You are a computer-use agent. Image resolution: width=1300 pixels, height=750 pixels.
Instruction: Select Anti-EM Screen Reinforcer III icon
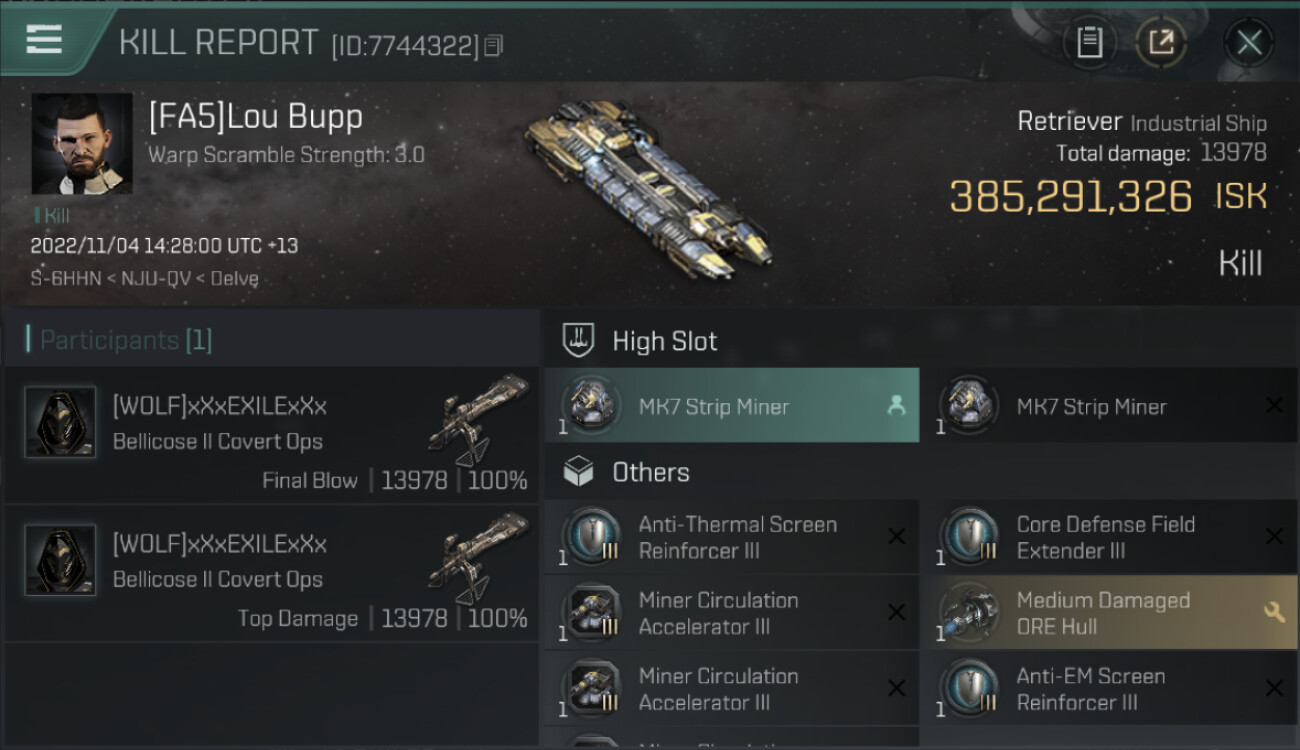[968, 688]
